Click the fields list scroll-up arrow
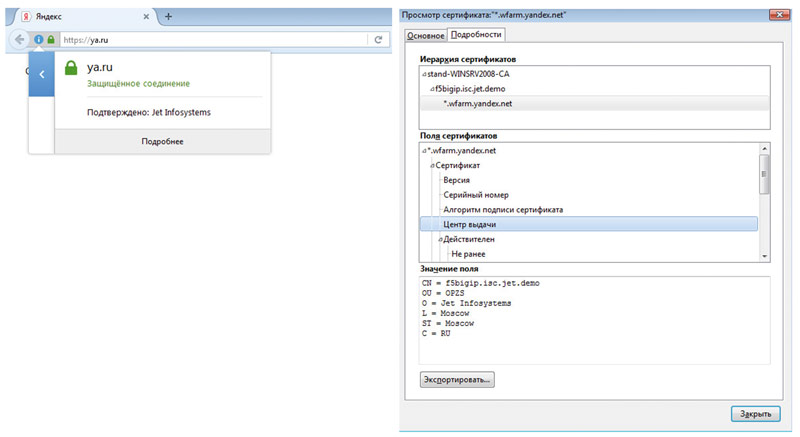The width and height of the screenshot is (800, 437). 764,149
